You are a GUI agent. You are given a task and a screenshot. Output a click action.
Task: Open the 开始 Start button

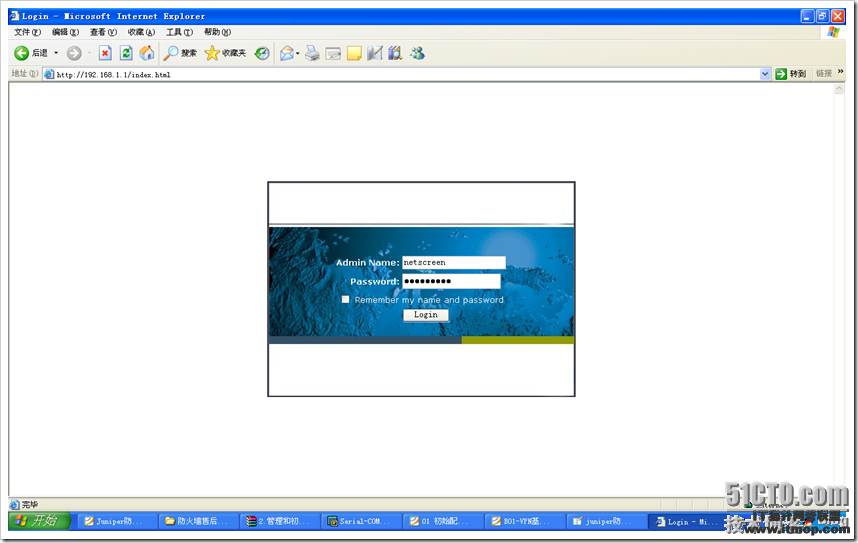coord(39,521)
